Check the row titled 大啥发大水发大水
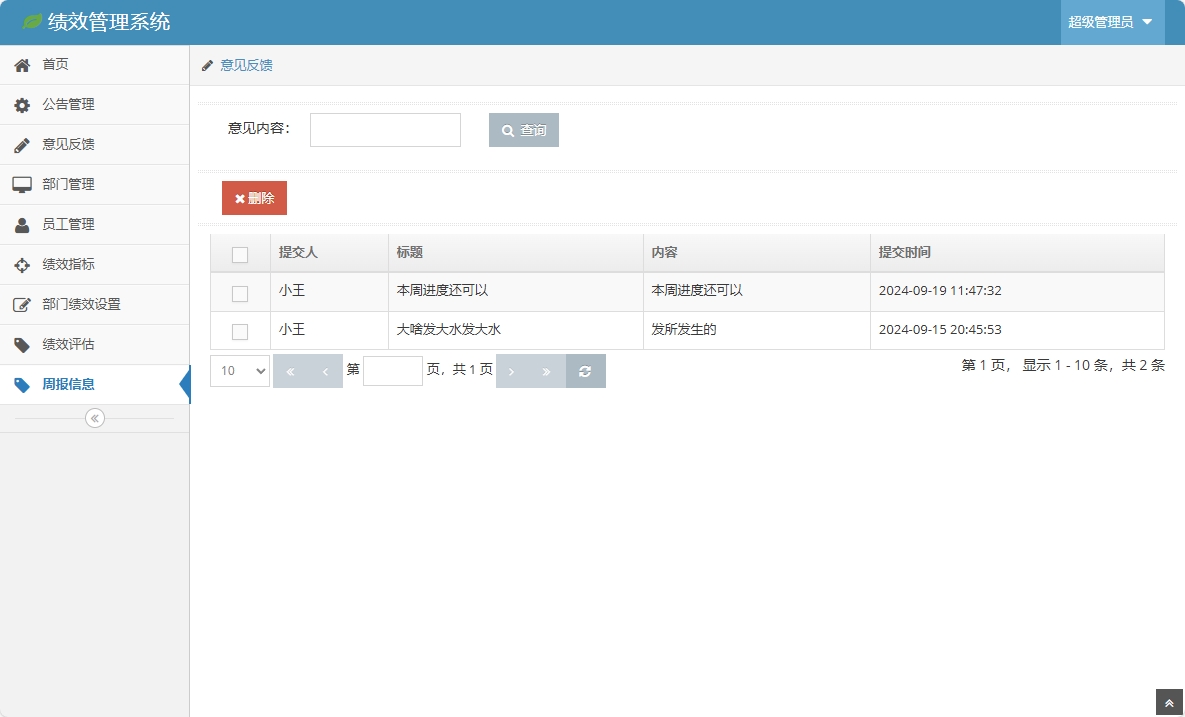1185x717 pixels. 240,331
